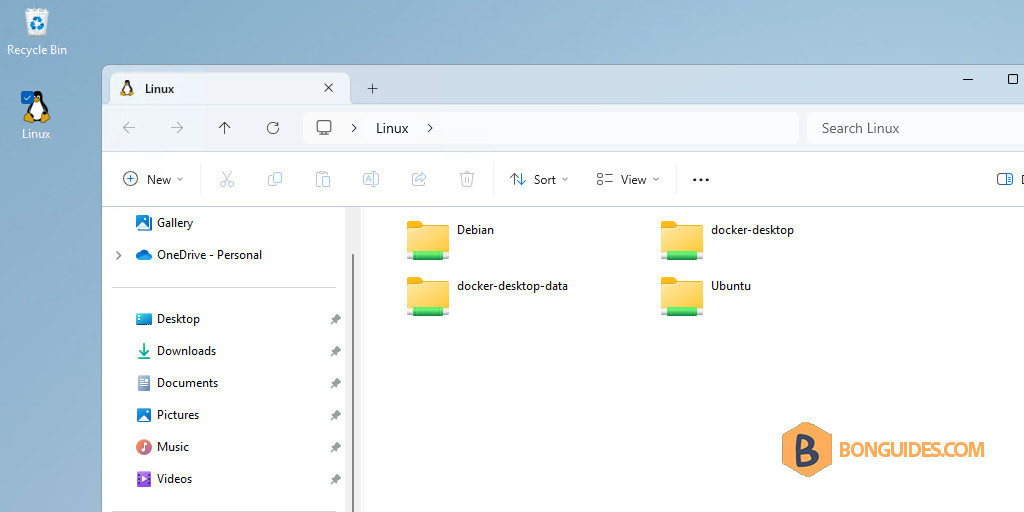1024x512 pixels.
Task: Click the Rename toolbar icon
Action: tap(371, 179)
